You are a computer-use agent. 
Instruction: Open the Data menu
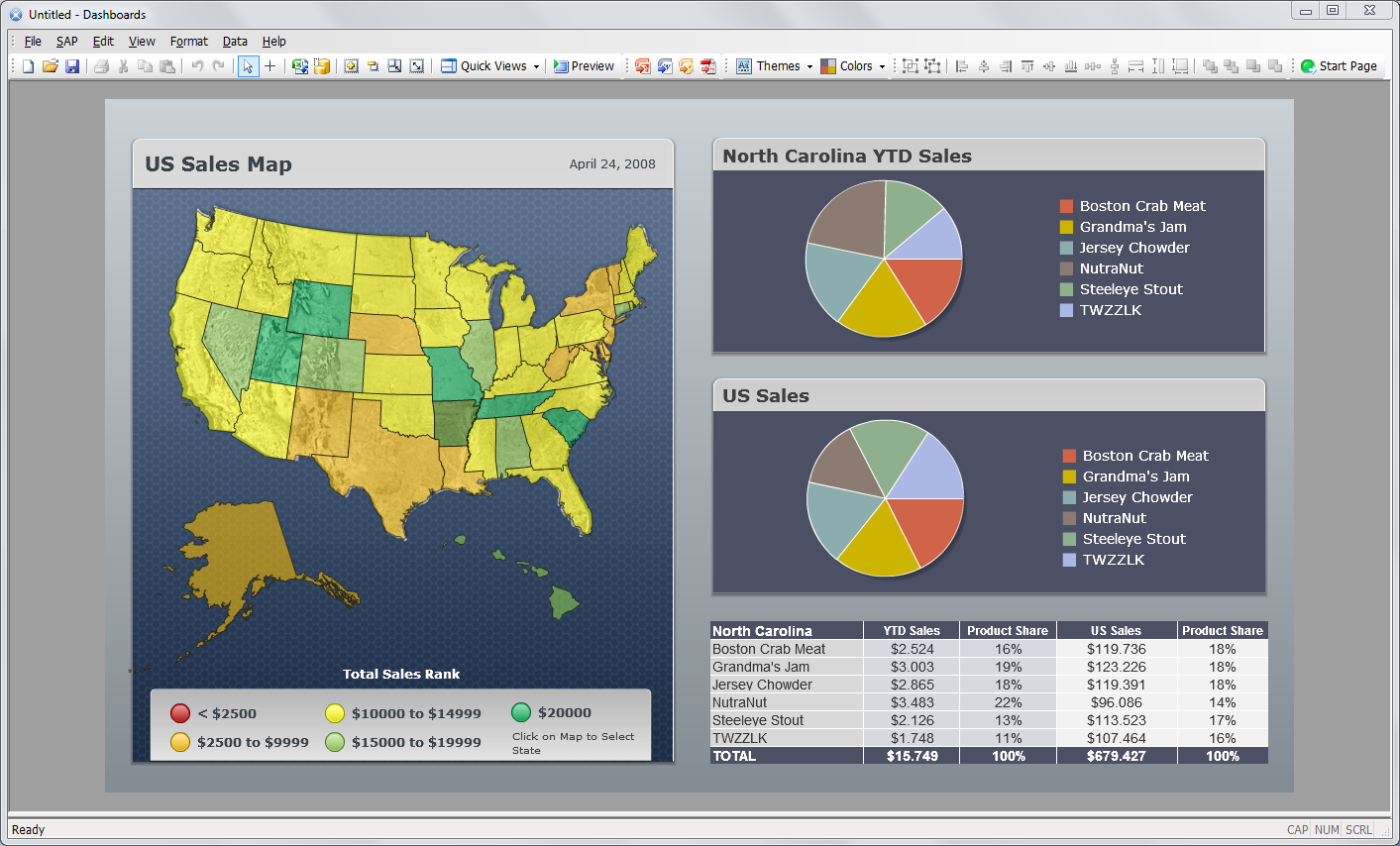click(235, 42)
